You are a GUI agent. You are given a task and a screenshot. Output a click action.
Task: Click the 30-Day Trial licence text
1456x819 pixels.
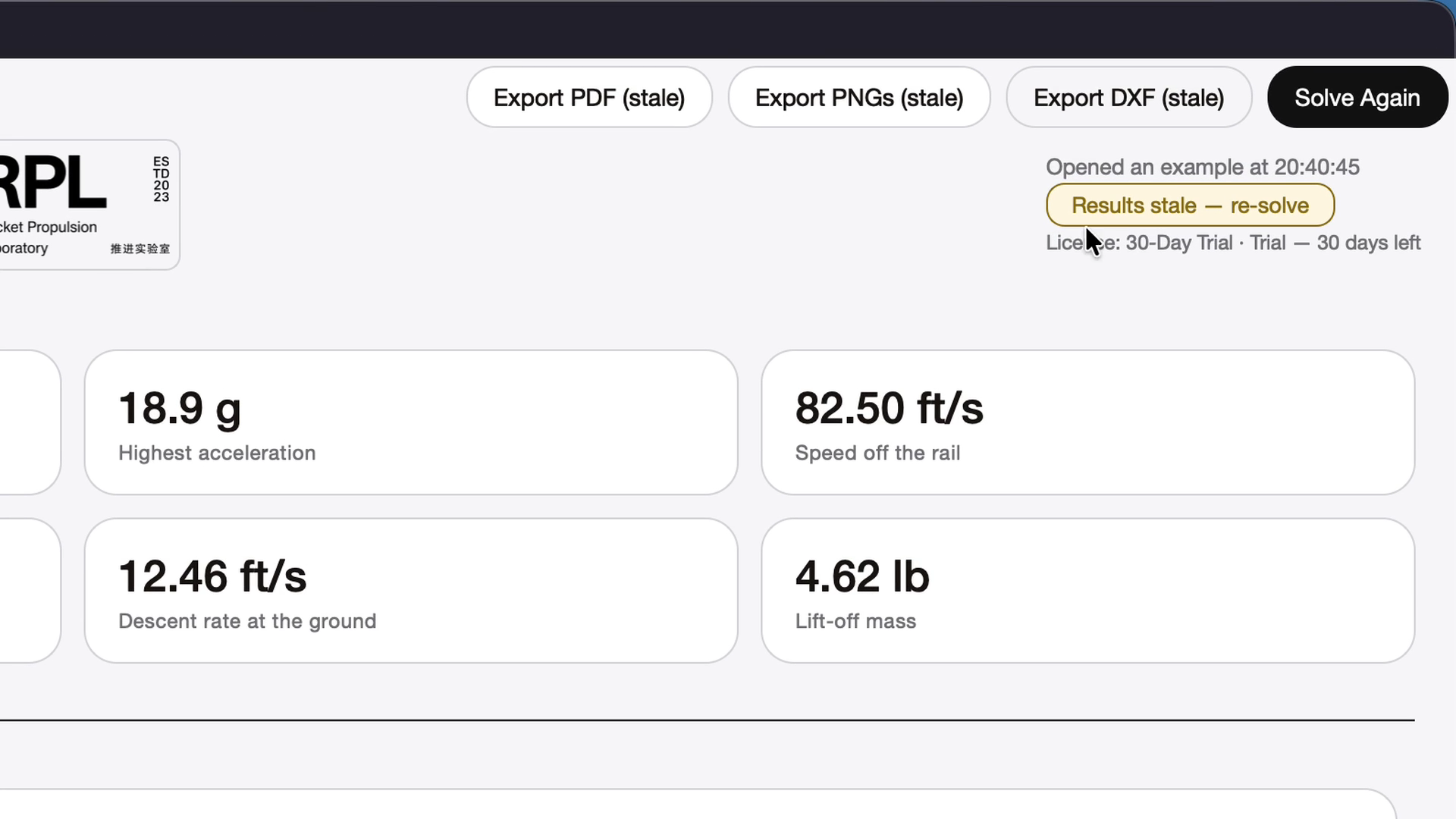[1233, 243]
